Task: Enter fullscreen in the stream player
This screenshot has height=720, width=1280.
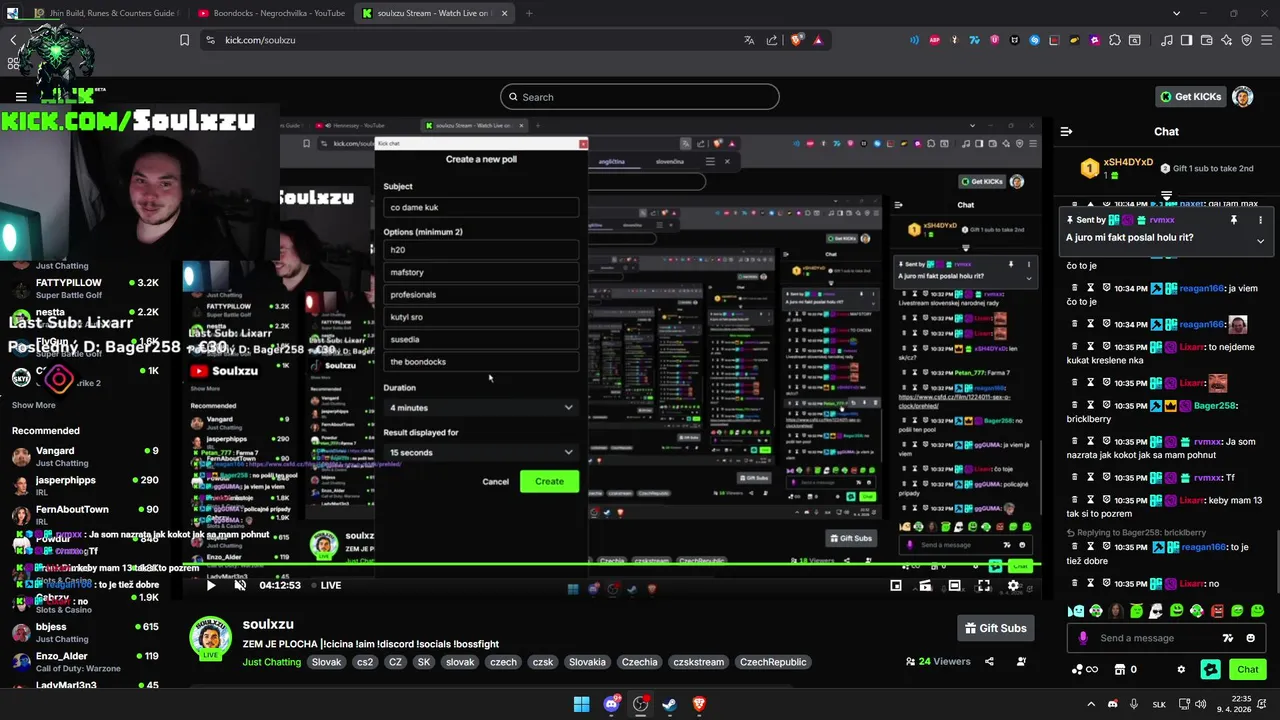Action: click(984, 585)
